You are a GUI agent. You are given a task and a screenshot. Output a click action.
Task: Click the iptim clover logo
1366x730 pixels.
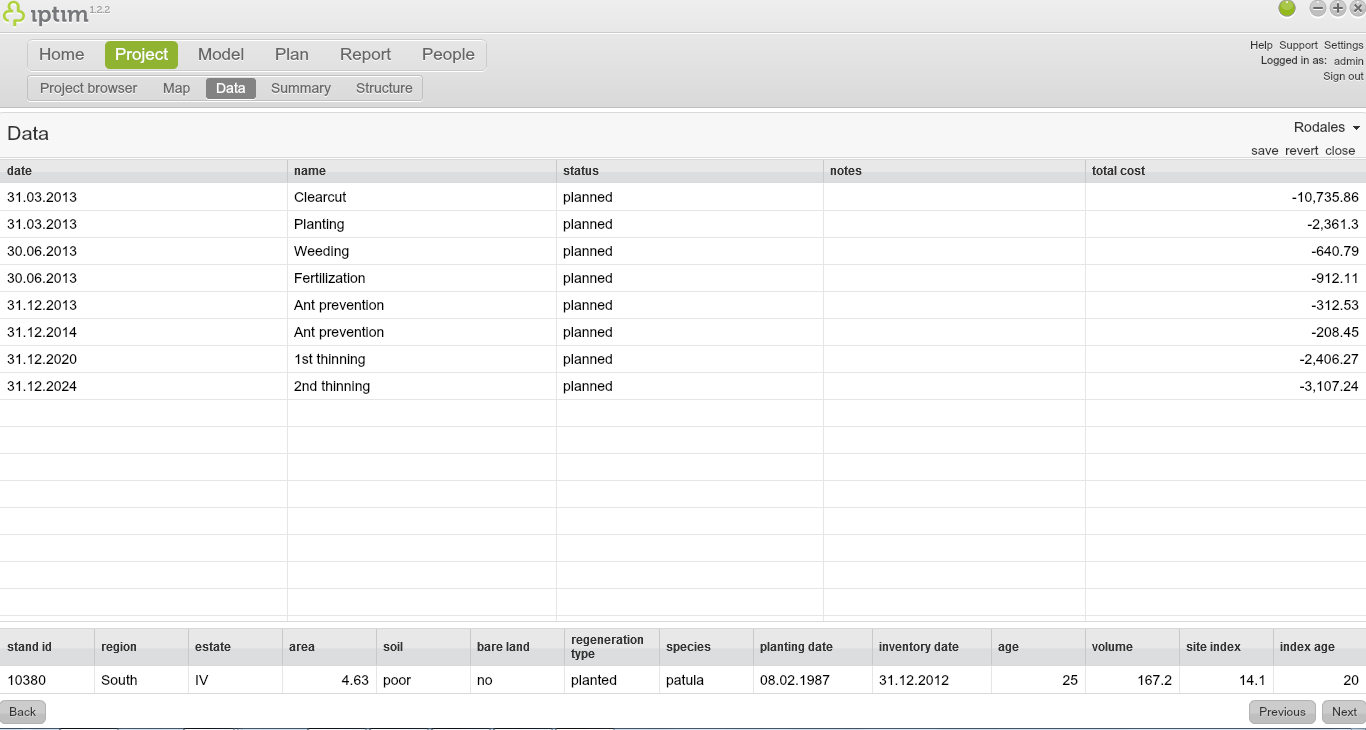[16, 13]
